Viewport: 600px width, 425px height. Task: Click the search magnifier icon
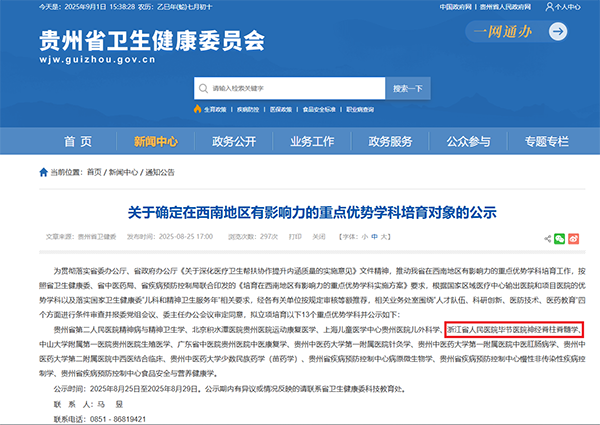click(x=202, y=88)
